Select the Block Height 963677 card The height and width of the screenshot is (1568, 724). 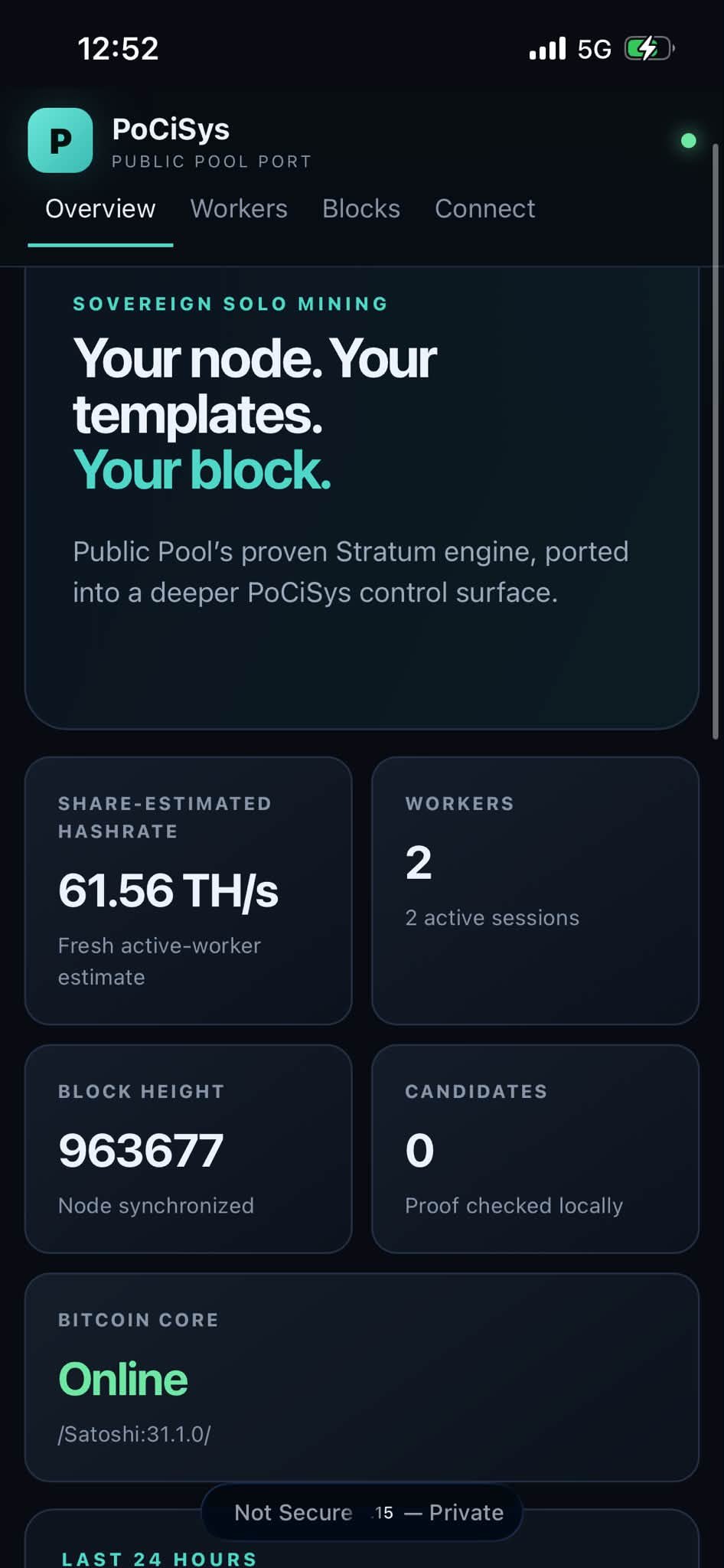[188, 1148]
